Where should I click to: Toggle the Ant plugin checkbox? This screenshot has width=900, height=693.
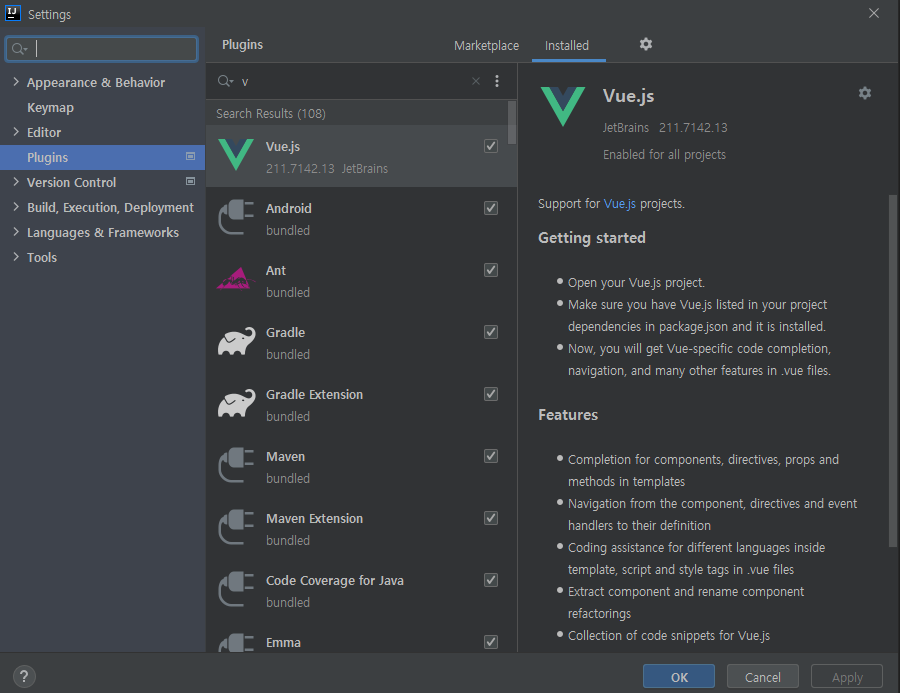[491, 270]
